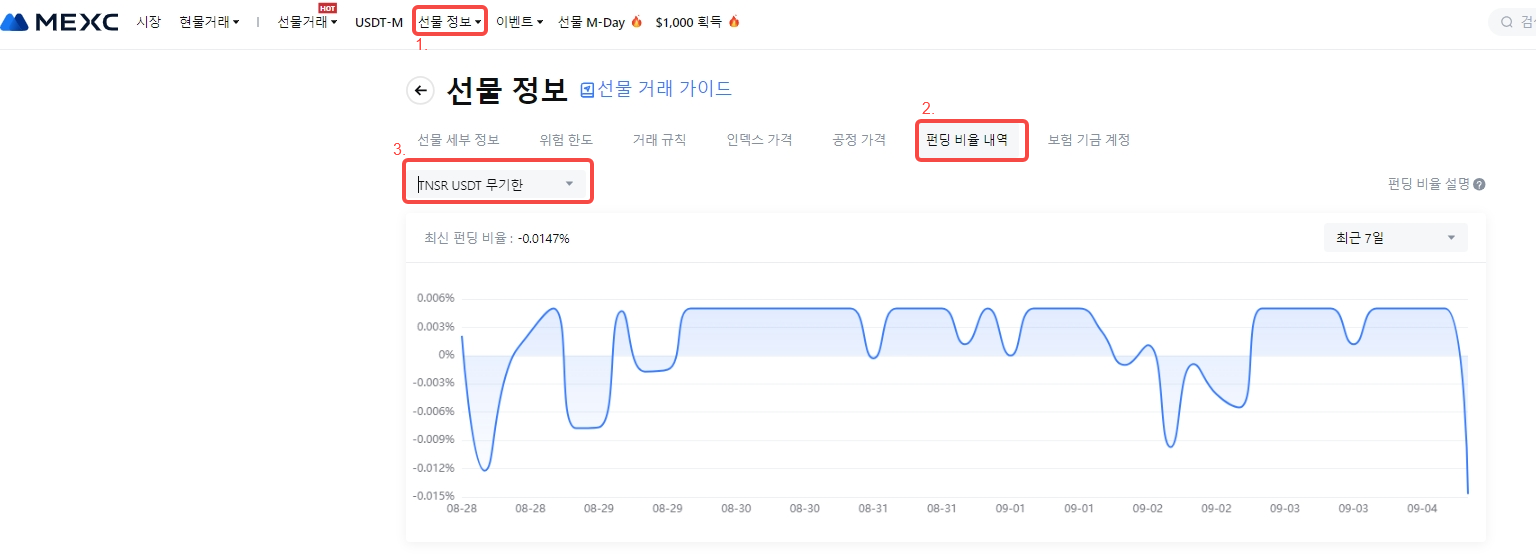Click the back arrow button

[421, 91]
